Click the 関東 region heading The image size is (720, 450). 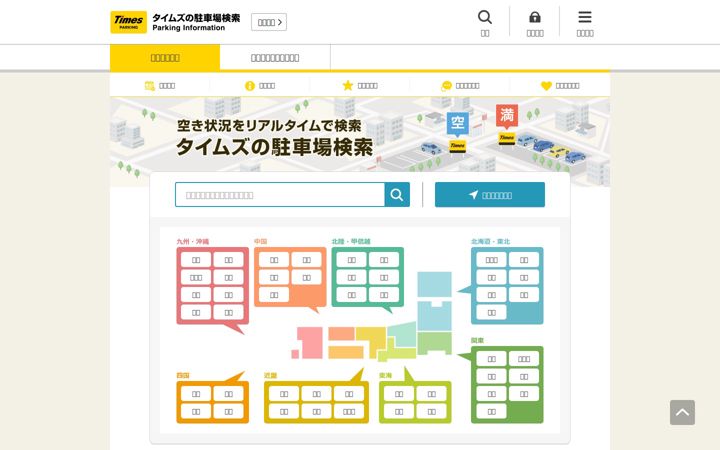[478, 341]
